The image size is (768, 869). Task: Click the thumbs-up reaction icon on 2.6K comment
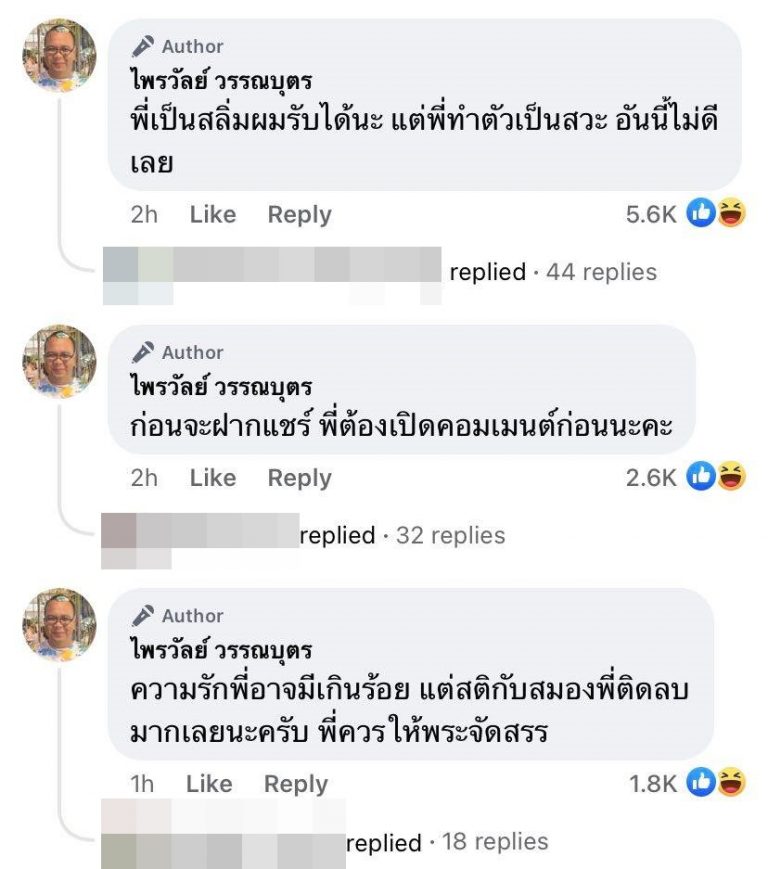(x=703, y=477)
